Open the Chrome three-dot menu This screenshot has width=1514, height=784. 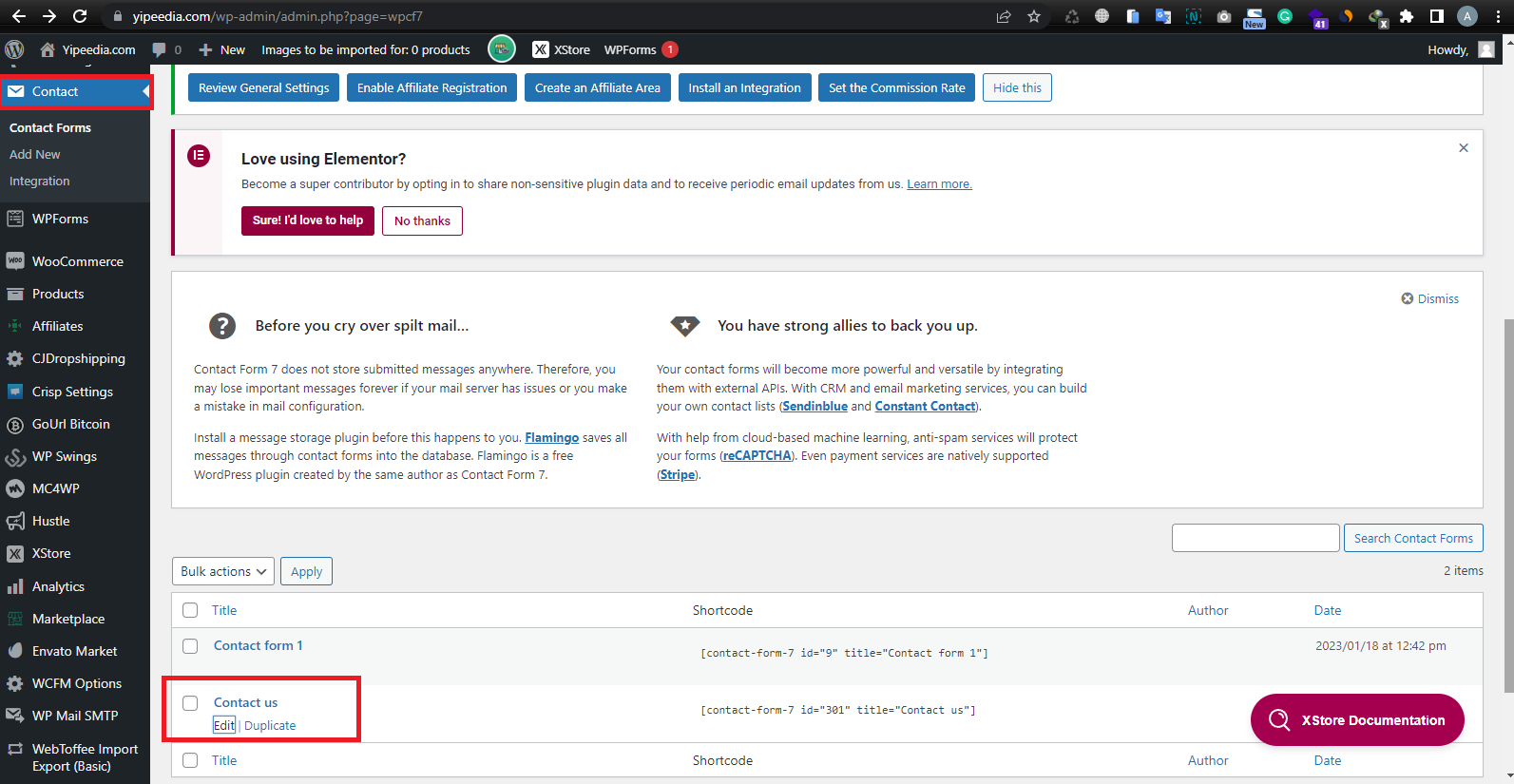(x=1498, y=16)
